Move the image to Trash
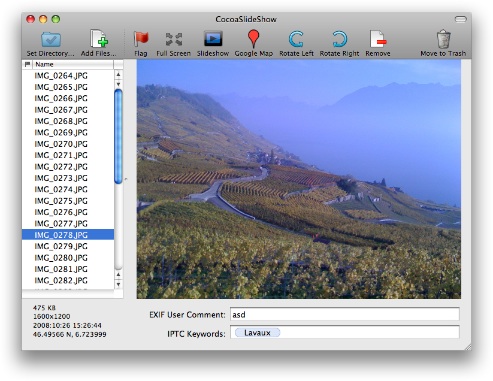493x381 pixels. click(x=443, y=39)
